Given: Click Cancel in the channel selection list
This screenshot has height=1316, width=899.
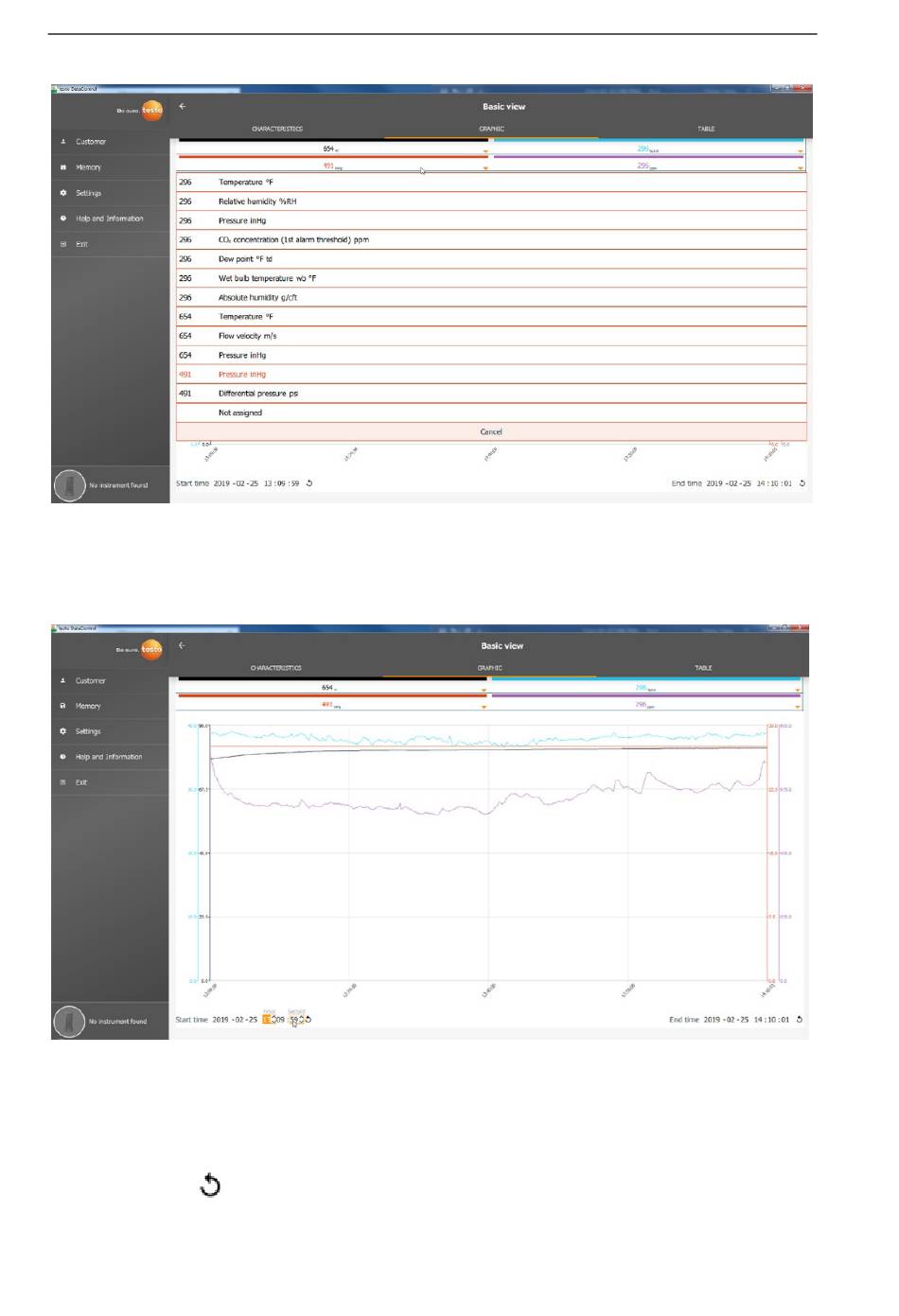Looking at the screenshot, I should [491, 432].
